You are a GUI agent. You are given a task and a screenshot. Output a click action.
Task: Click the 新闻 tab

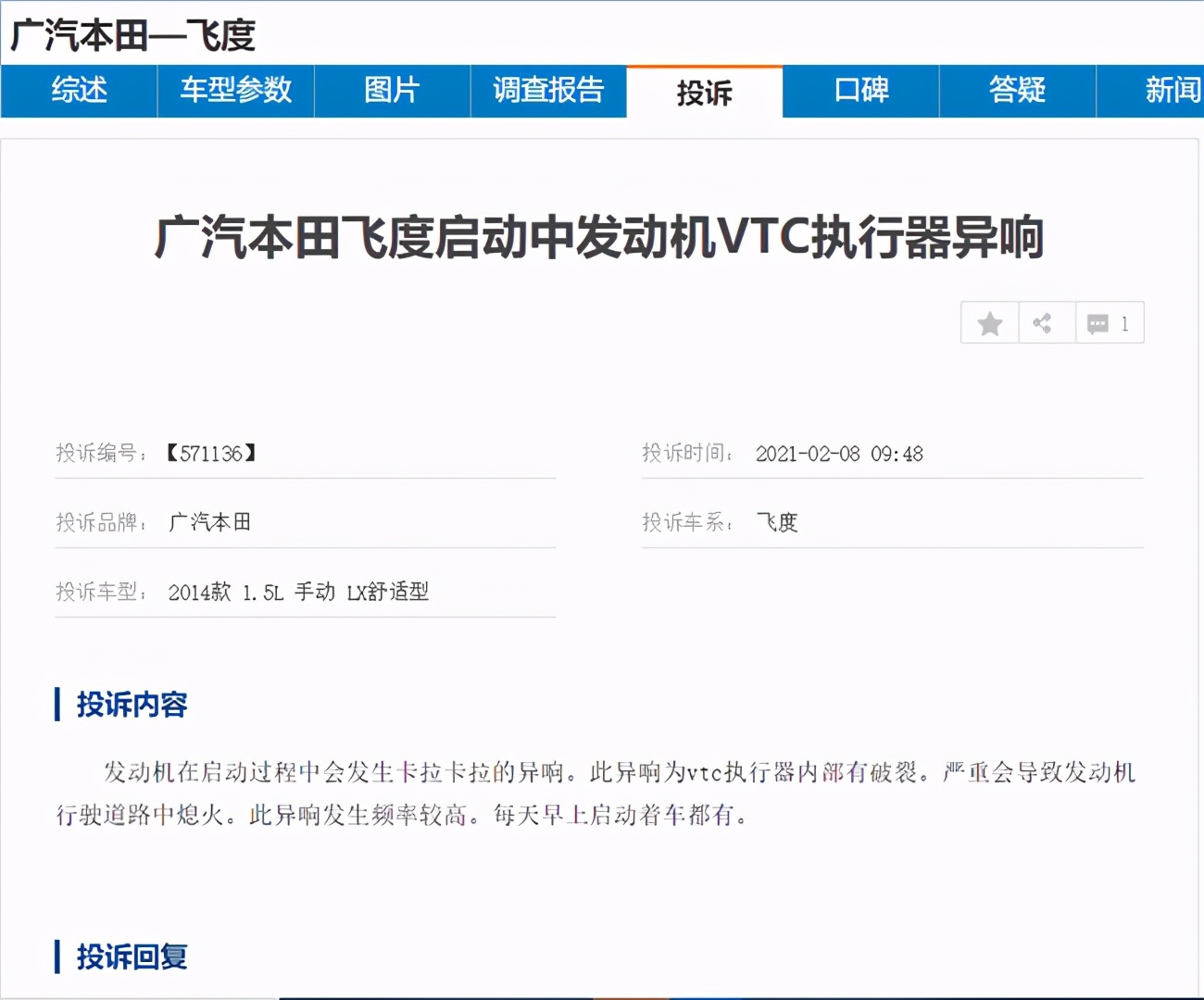(1169, 91)
